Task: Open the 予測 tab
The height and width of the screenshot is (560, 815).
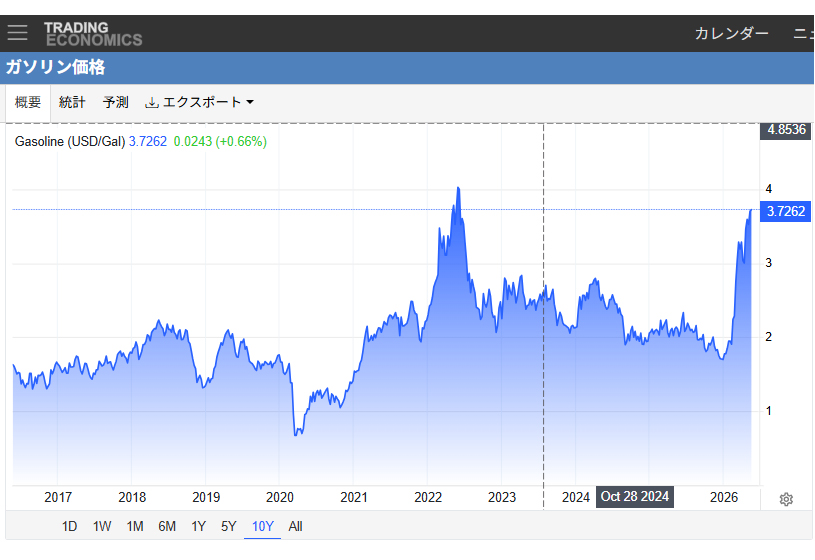Action: click(x=115, y=102)
